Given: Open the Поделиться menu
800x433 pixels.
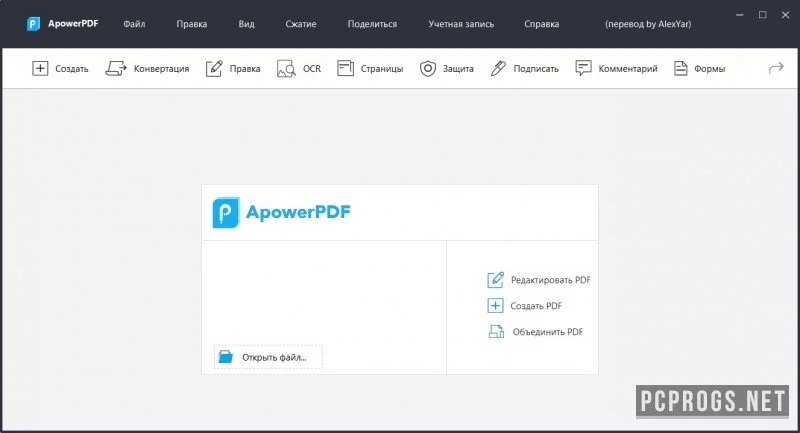Looking at the screenshot, I should point(372,24).
